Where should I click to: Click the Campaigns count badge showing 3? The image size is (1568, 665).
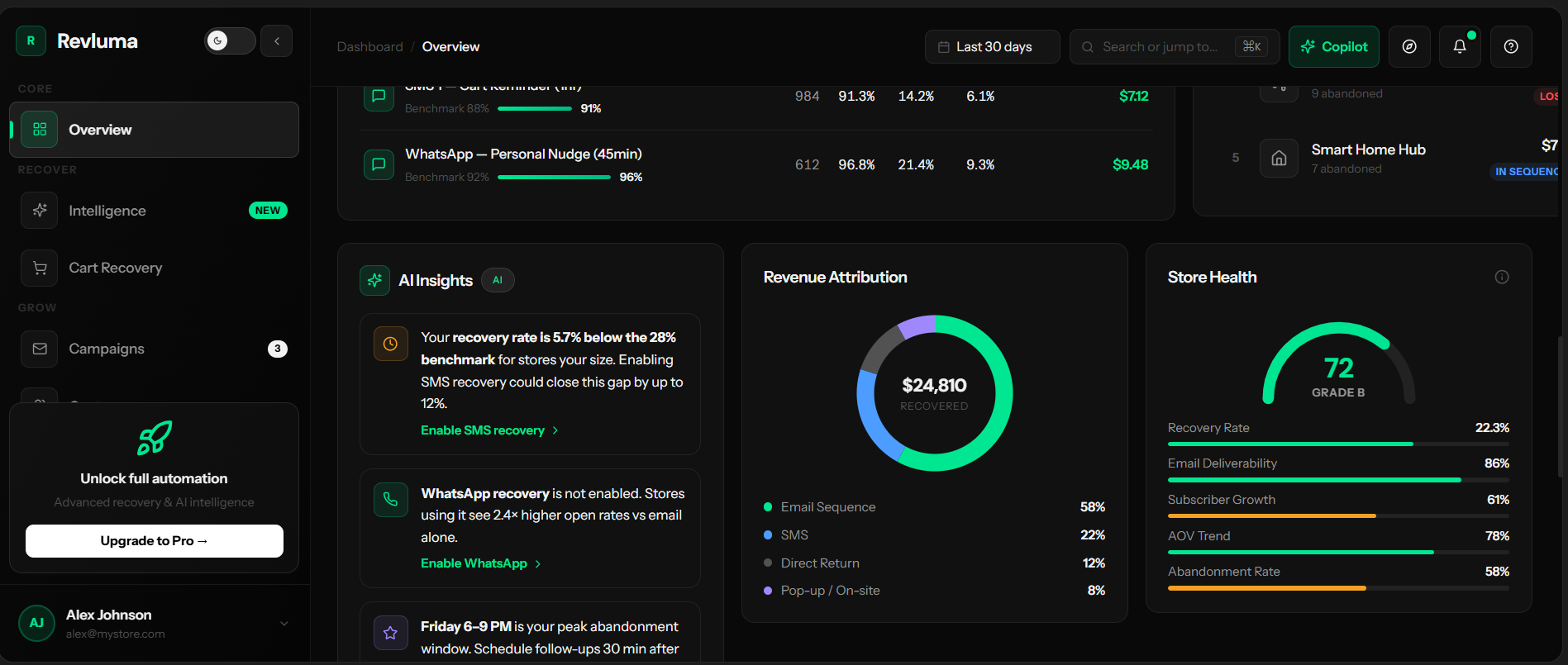pyautogui.click(x=278, y=349)
